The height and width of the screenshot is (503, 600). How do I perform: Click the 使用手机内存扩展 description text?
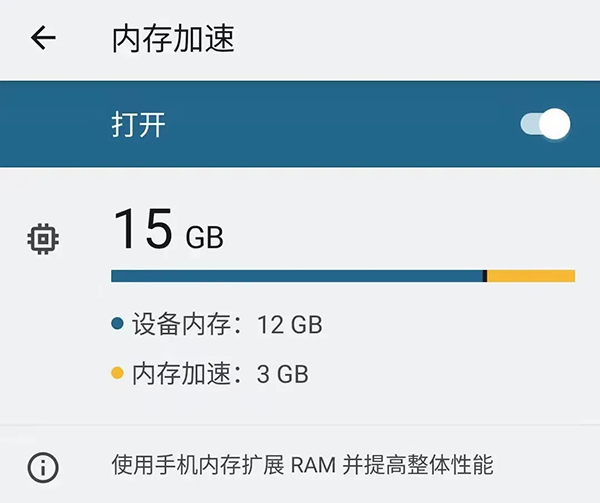point(198,466)
